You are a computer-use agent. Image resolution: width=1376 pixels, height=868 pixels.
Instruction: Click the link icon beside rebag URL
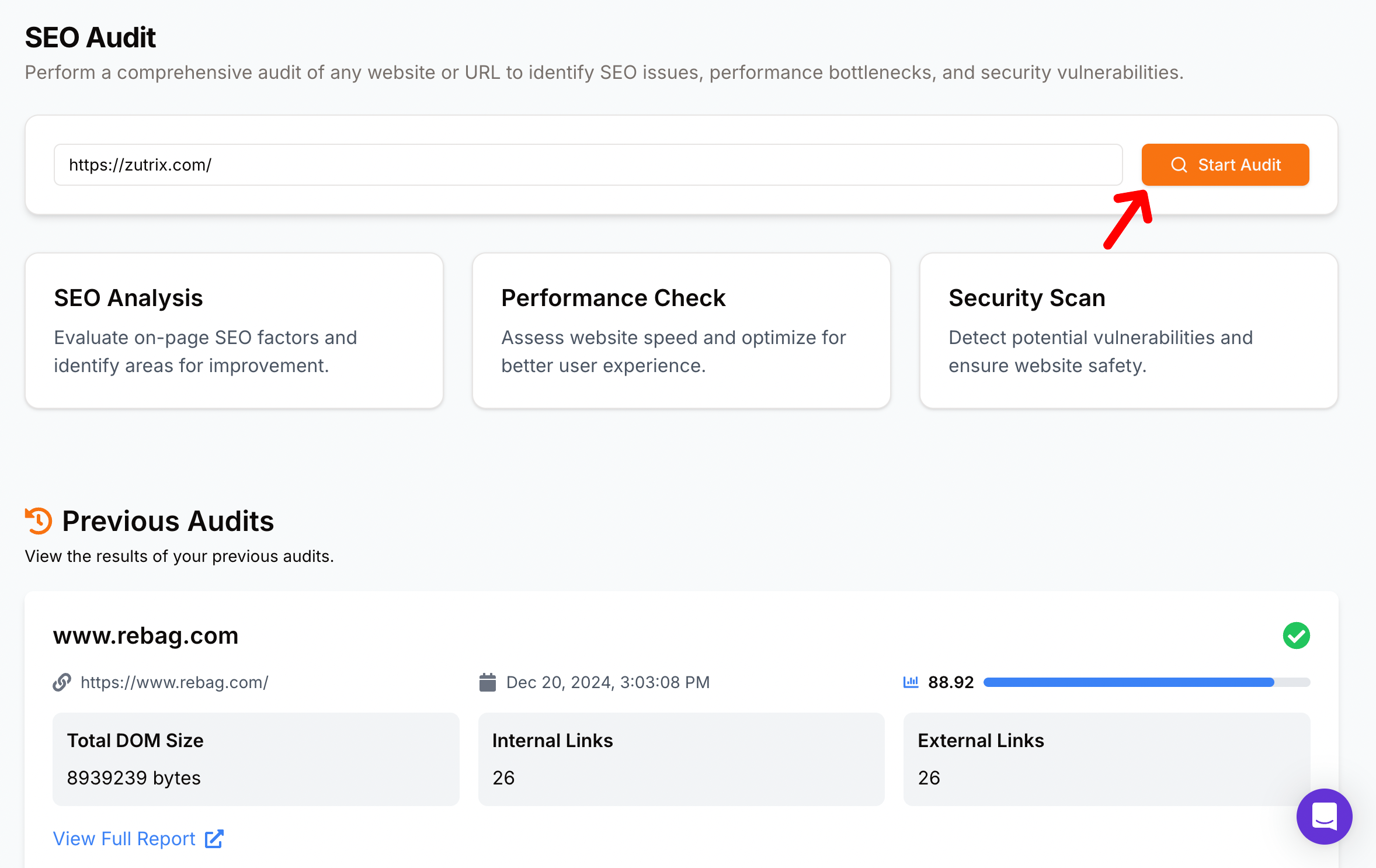[62, 682]
